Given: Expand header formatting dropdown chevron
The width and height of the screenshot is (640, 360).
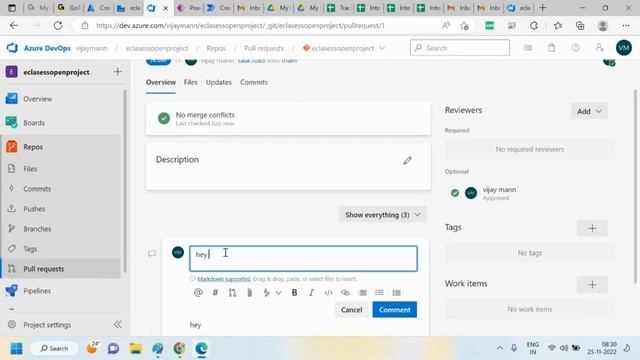Looking at the screenshot, I should [278, 293].
